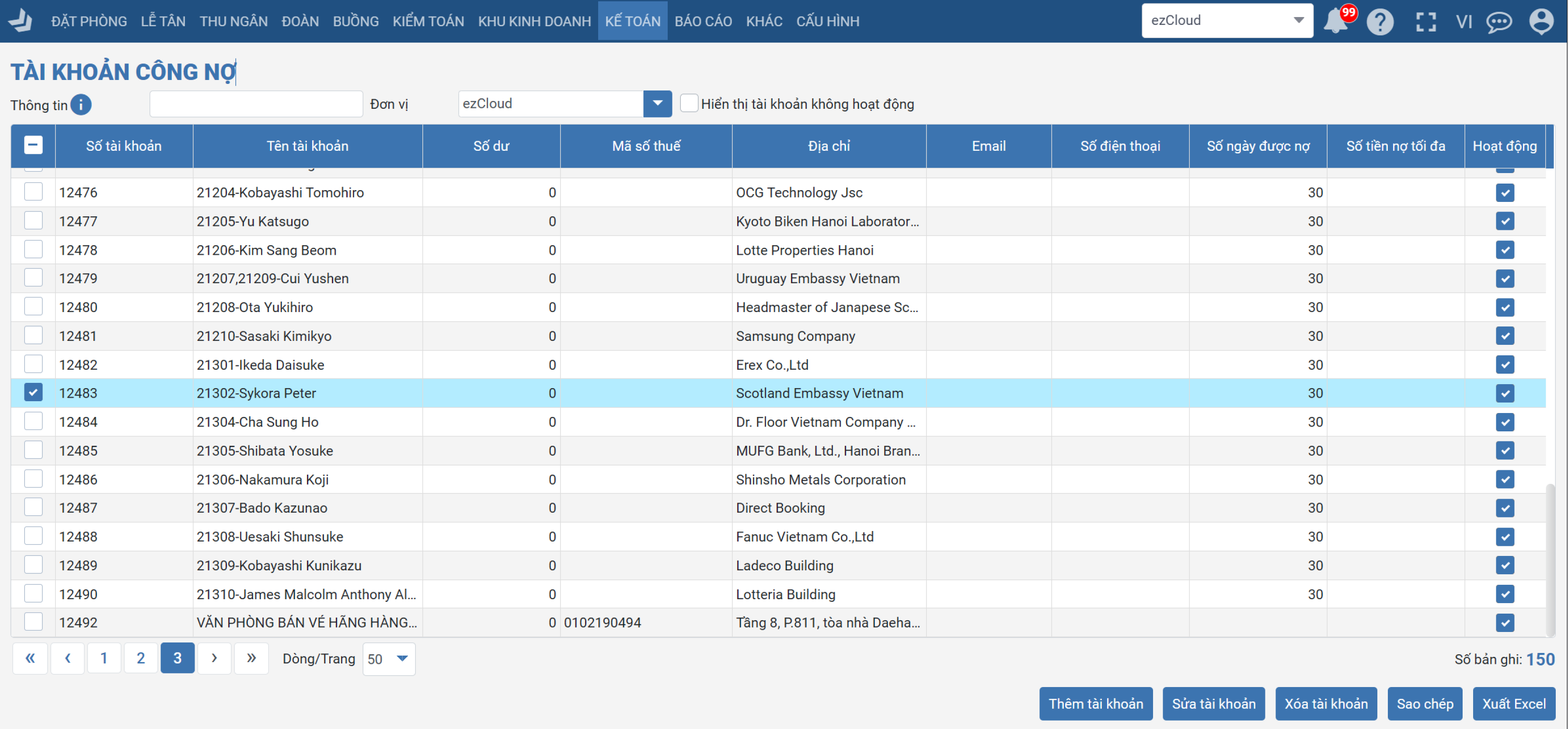1568x729 pixels.
Task: Select account name 21301-Ikeda Daisuke
Action: click(x=260, y=364)
